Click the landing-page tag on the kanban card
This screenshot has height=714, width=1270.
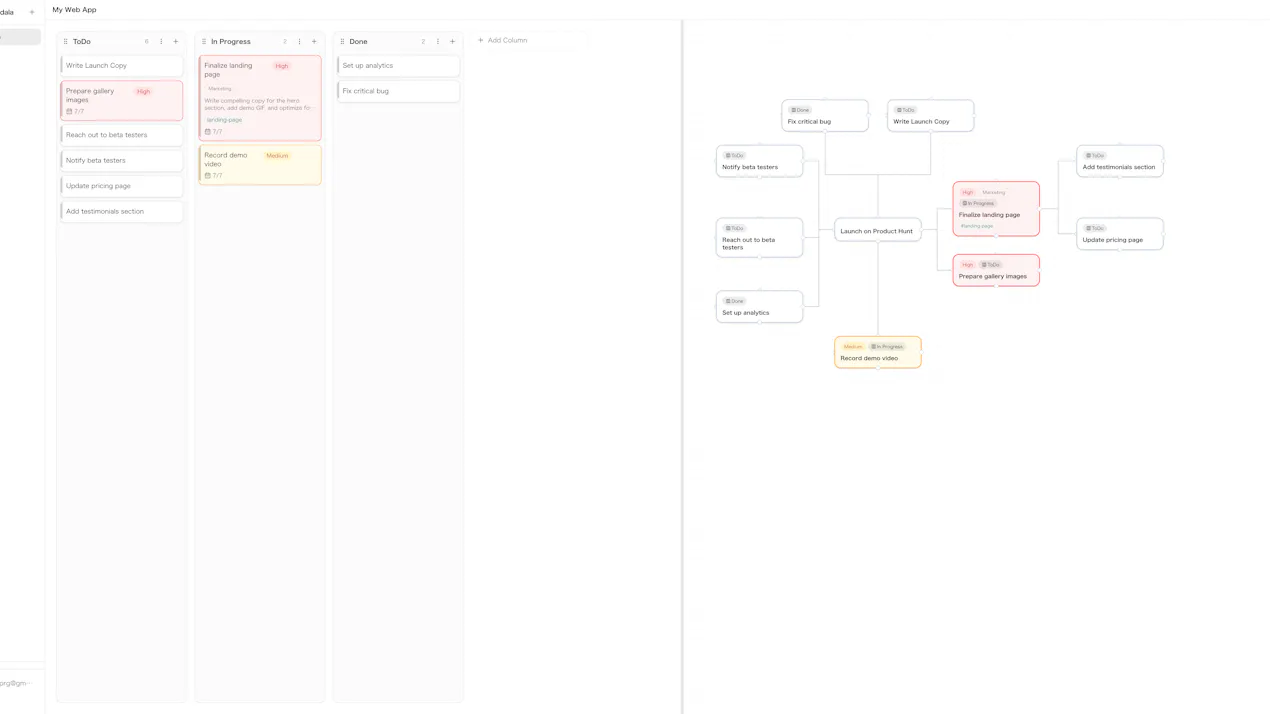pos(225,120)
